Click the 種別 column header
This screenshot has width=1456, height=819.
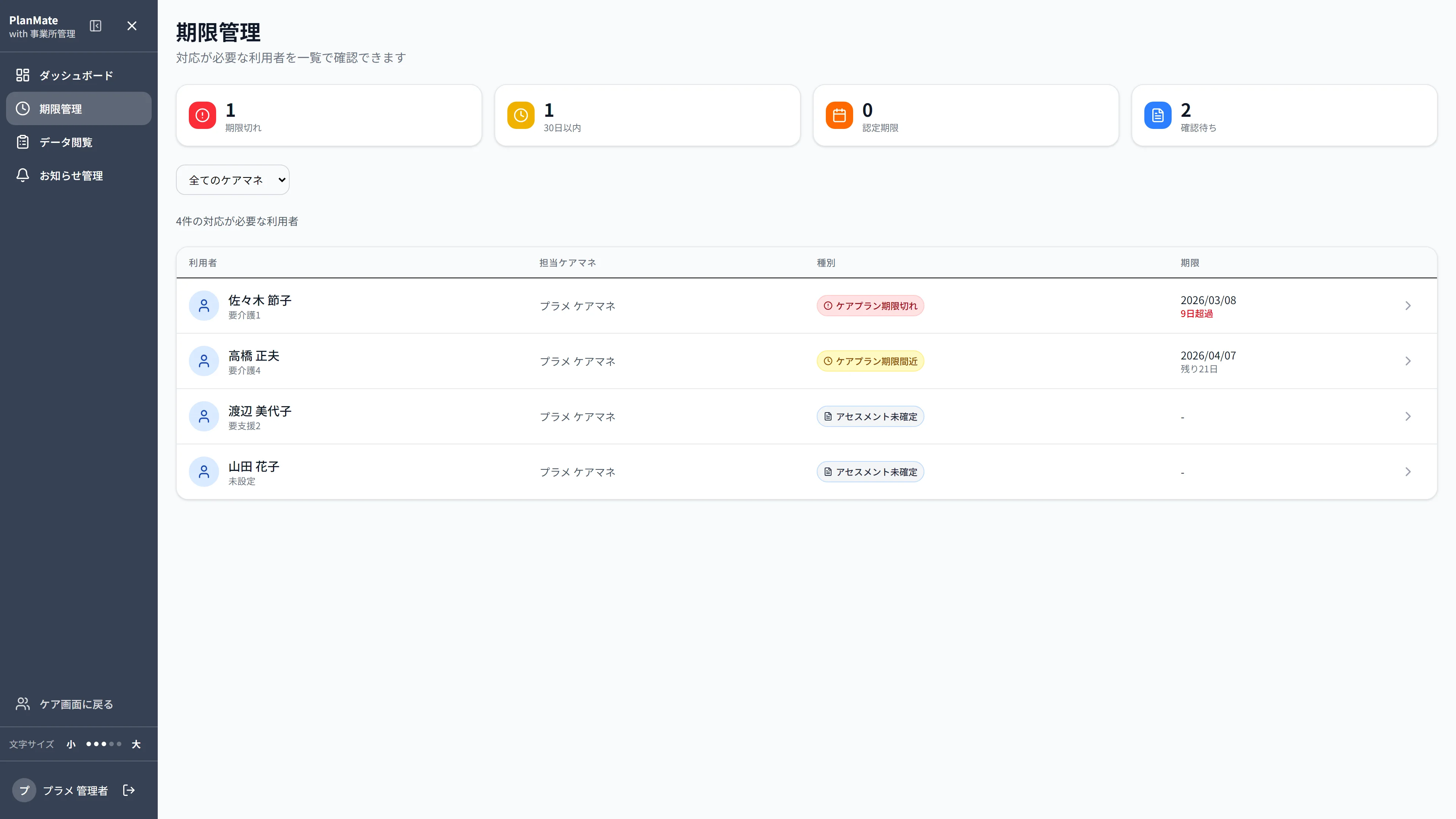(826, 263)
